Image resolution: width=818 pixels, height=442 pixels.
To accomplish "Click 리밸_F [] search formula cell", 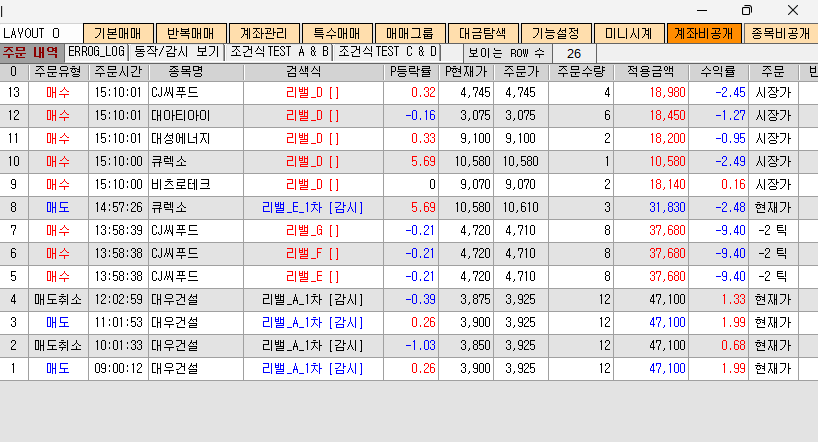I will 312,254.
